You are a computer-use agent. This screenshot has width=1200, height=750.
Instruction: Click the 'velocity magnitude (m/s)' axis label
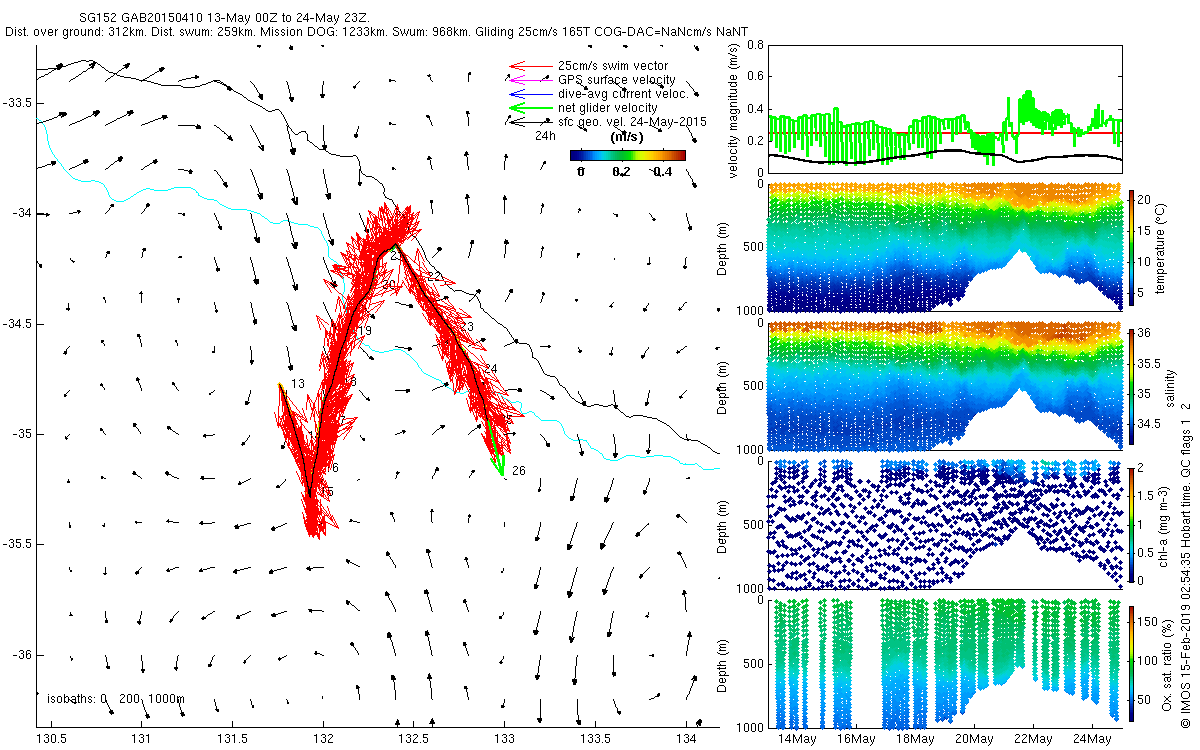(734, 111)
